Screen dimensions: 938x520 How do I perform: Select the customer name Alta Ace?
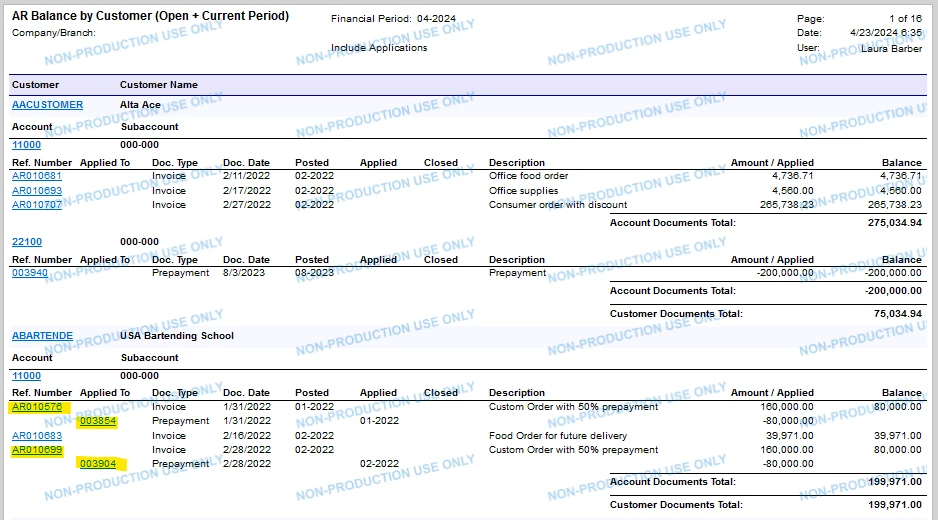tap(140, 105)
